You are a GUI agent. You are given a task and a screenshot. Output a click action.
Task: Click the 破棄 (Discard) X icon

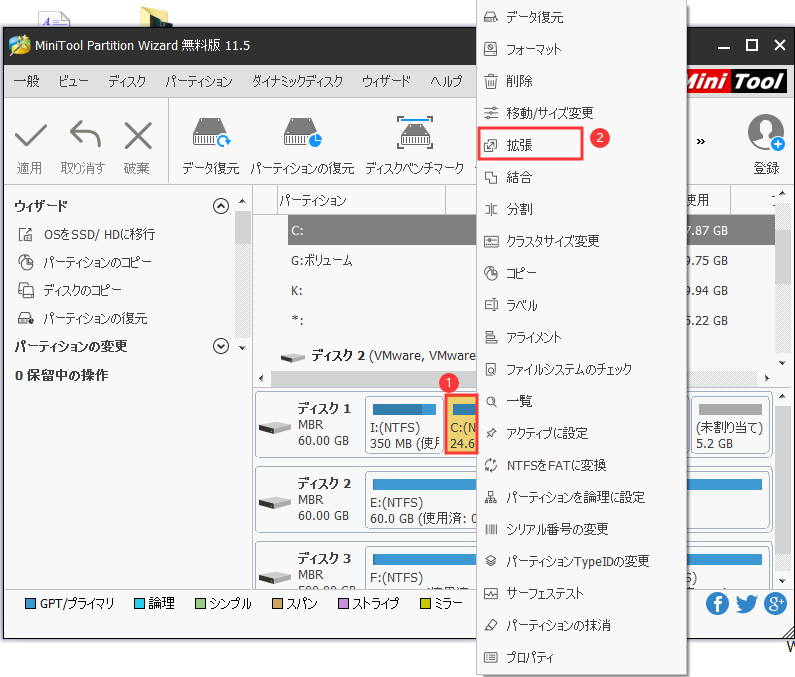coord(138,135)
